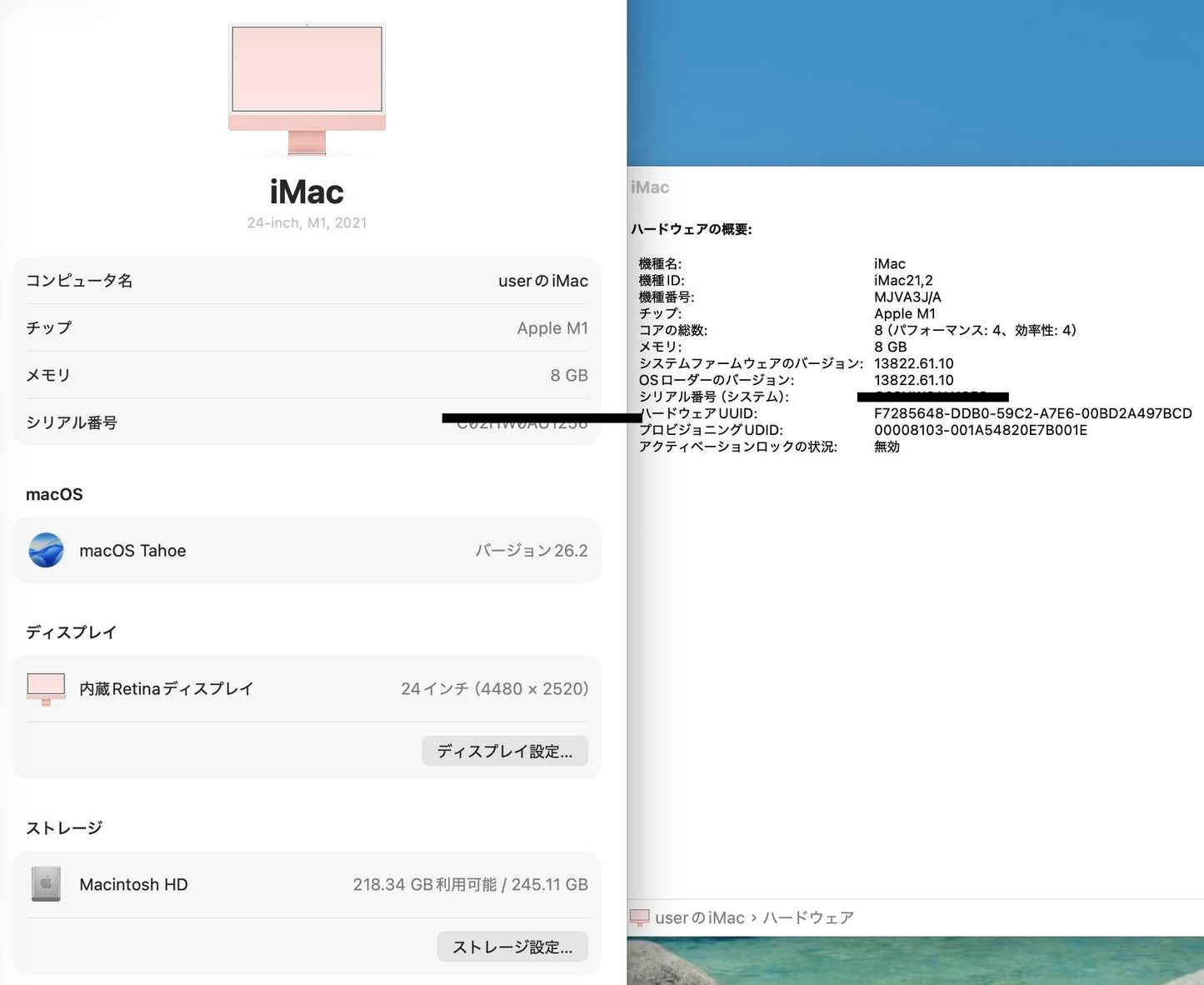Click the computer name value userのiMac

(543, 281)
